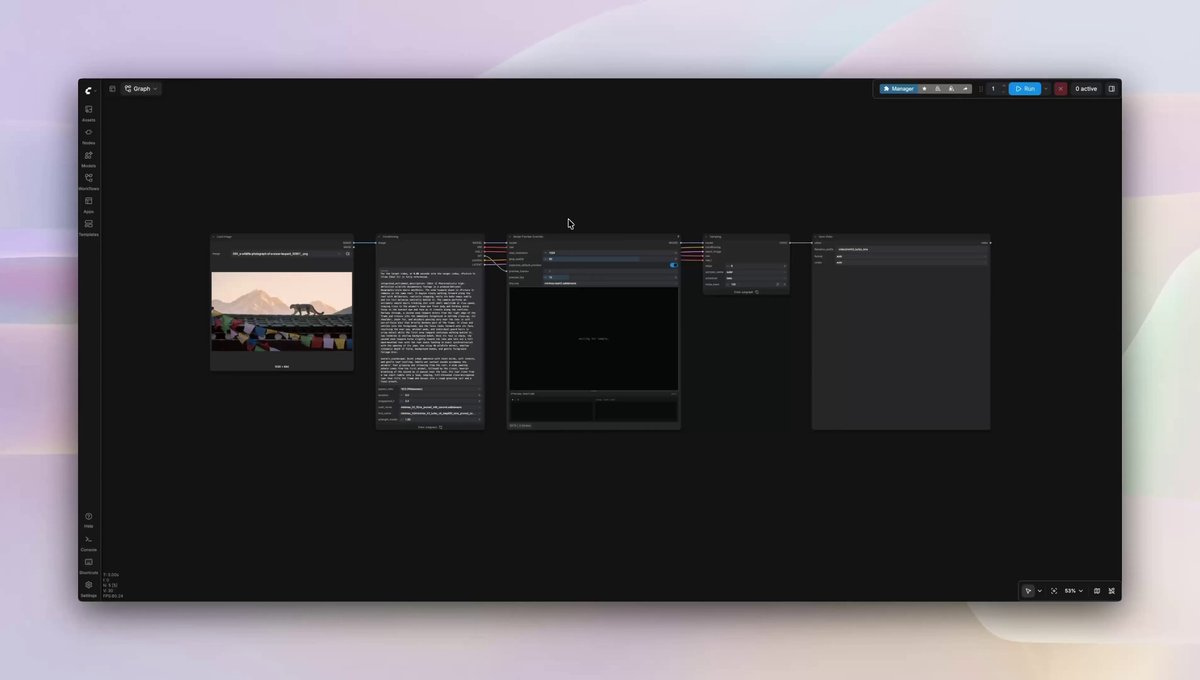This screenshot has width=1200, height=680.
Task: Toggle the minimap icon in bottom toolbar
Action: pyautogui.click(x=1097, y=591)
